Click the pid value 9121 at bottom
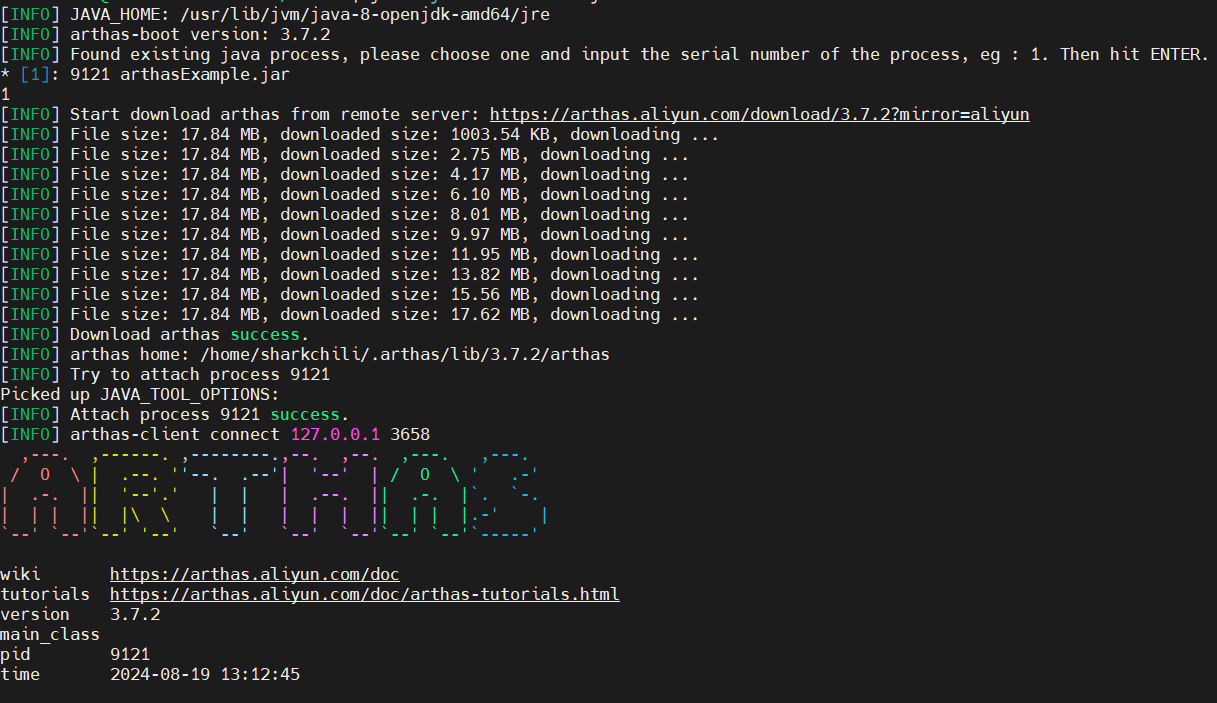1217x703 pixels. pos(129,654)
